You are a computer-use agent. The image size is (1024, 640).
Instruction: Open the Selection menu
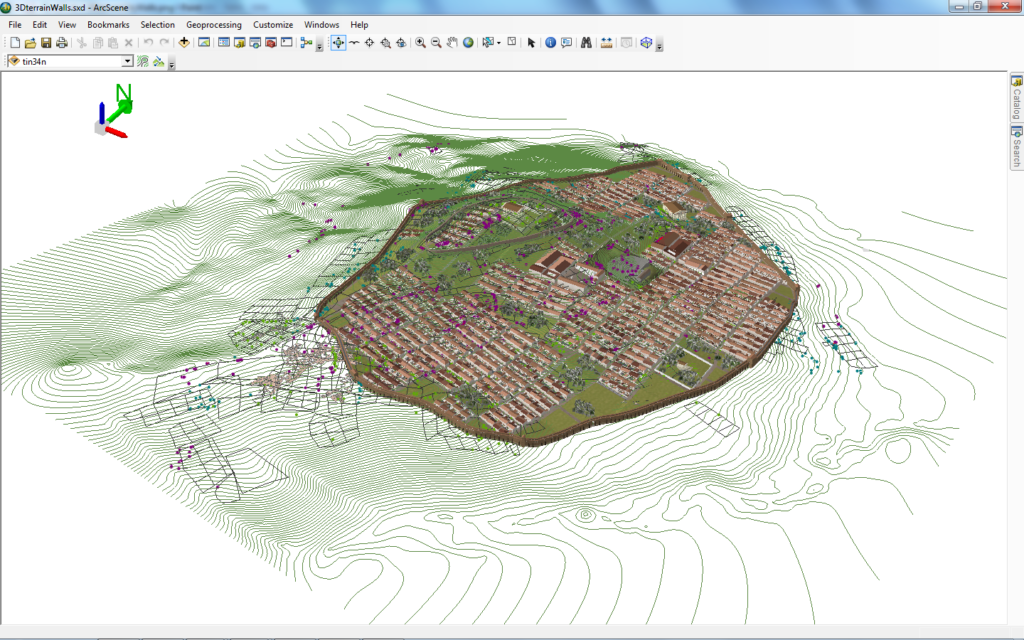pyautogui.click(x=158, y=25)
